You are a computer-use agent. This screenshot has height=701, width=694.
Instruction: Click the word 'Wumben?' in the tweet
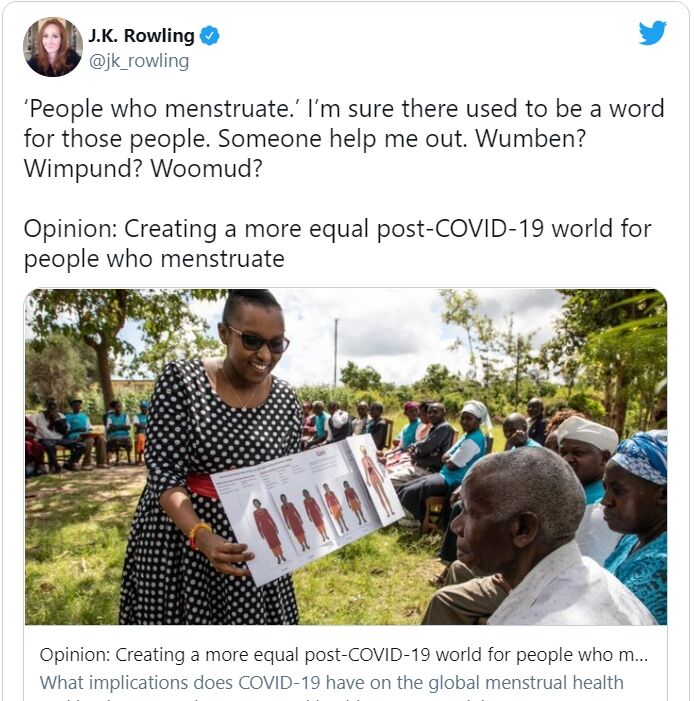[530, 139]
